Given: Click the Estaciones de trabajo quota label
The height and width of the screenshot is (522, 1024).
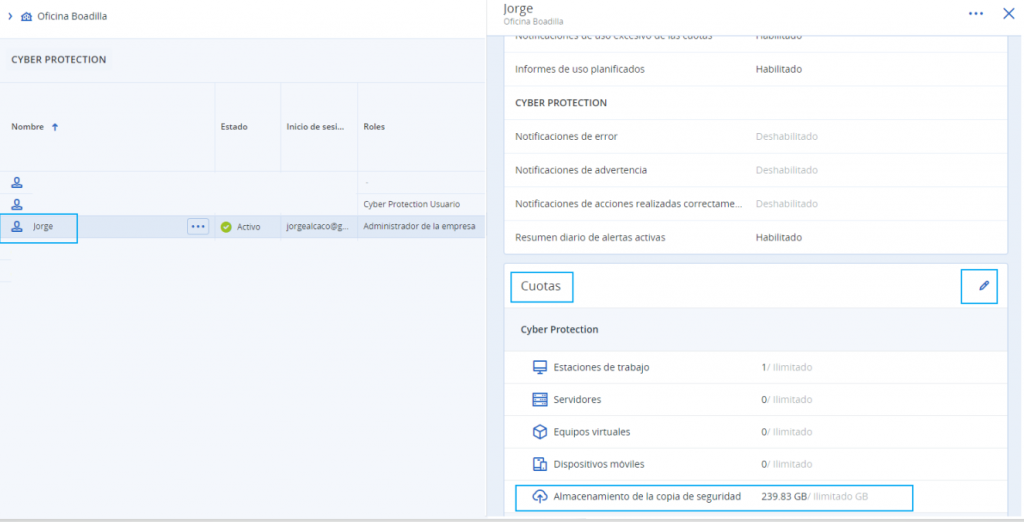Looking at the screenshot, I should 601,367.
